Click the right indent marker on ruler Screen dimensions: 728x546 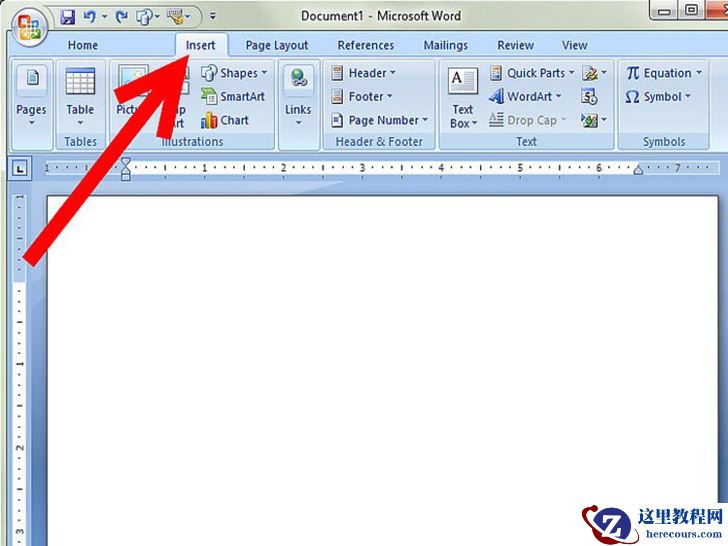tap(638, 170)
